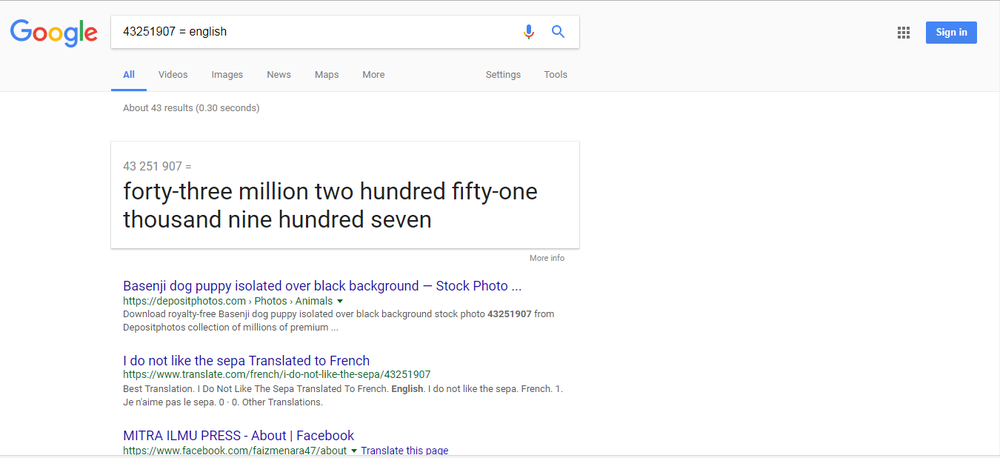The height and width of the screenshot is (458, 1000).
Task: Open Basenji dog puppy Stock Photo result
Action: (322, 286)
